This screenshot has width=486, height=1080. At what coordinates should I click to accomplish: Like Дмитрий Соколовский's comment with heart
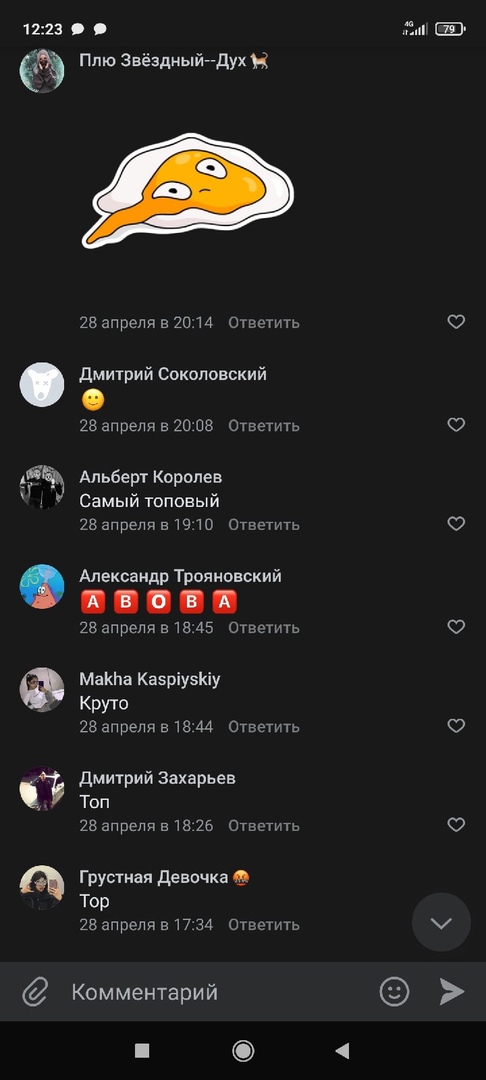[x=456, y=425]
